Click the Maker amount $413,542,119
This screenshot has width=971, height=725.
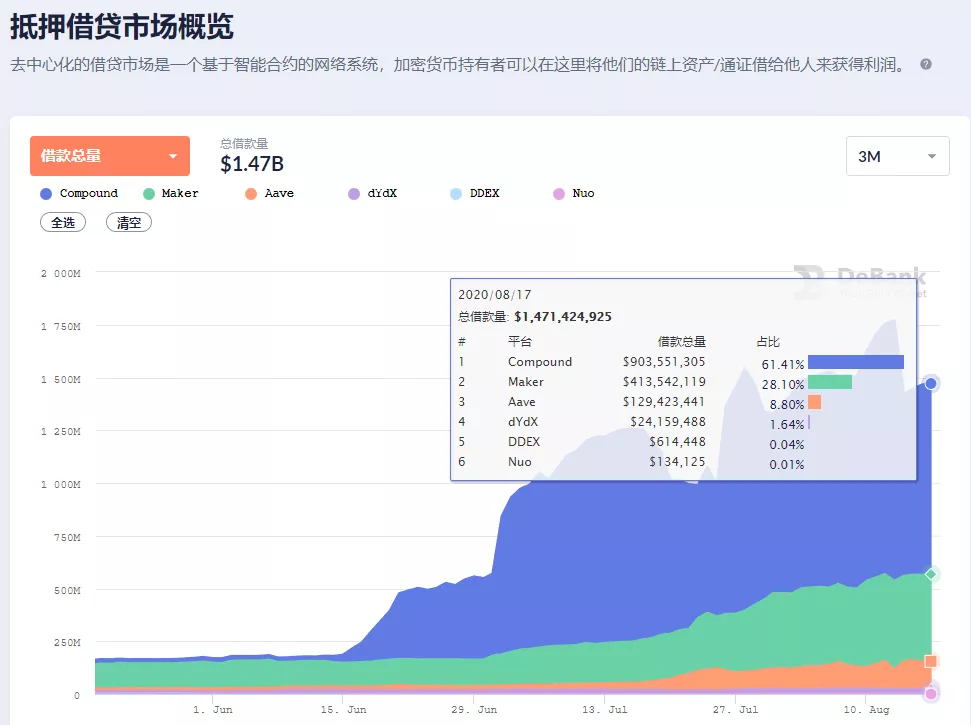(664, 382)
